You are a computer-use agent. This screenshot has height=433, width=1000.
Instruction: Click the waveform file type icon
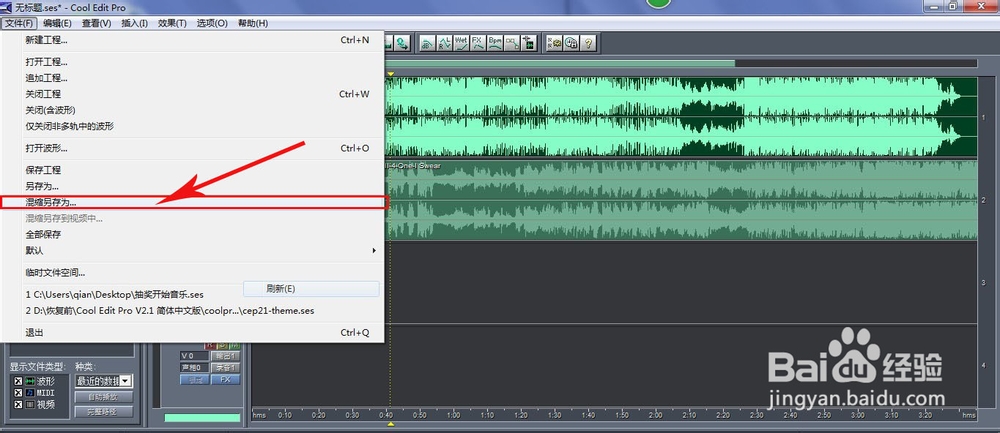click(30, 381)
